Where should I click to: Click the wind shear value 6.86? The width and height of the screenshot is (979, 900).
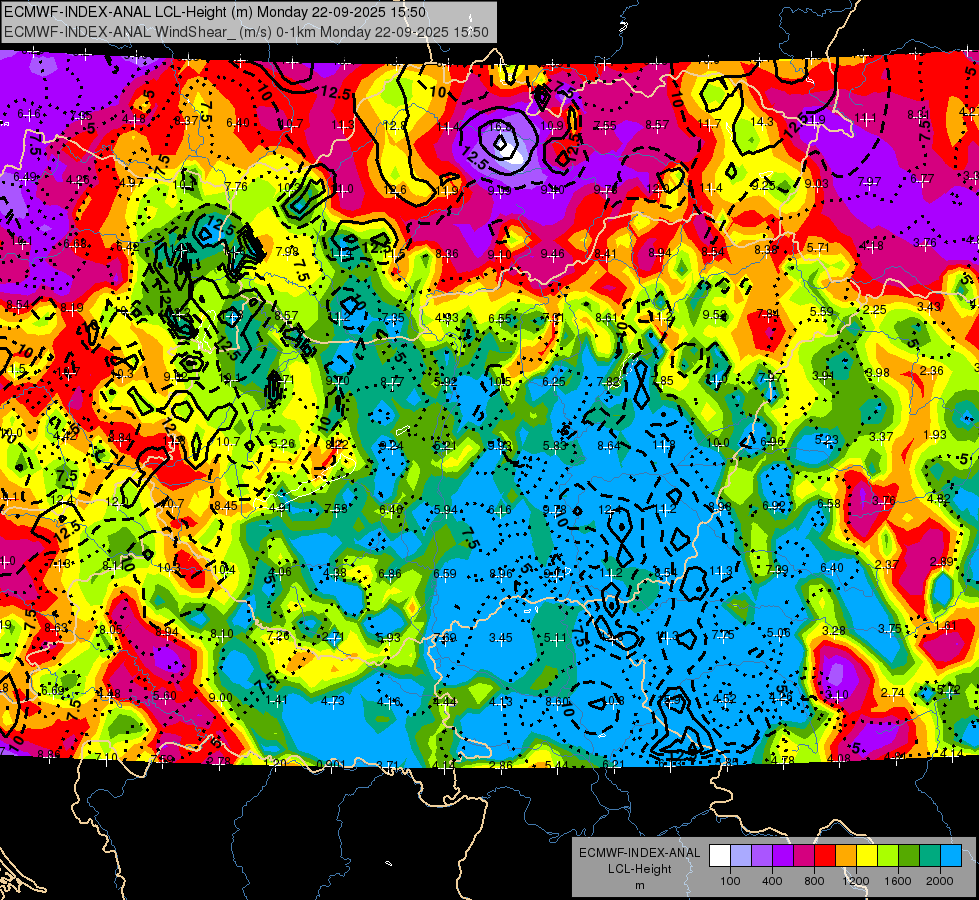(390, 574)
